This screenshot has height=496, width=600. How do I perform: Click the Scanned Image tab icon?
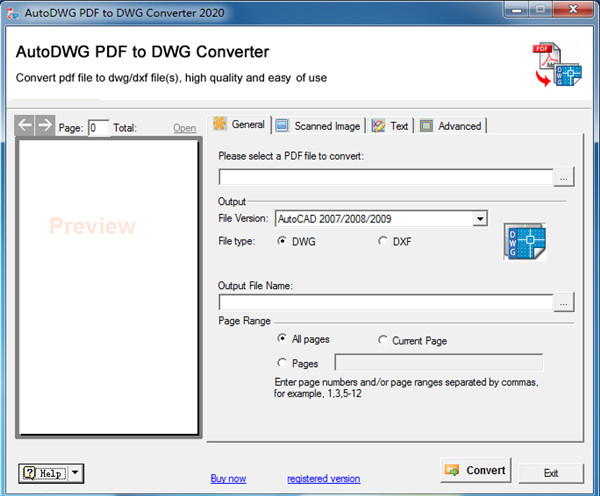[282, 126]
